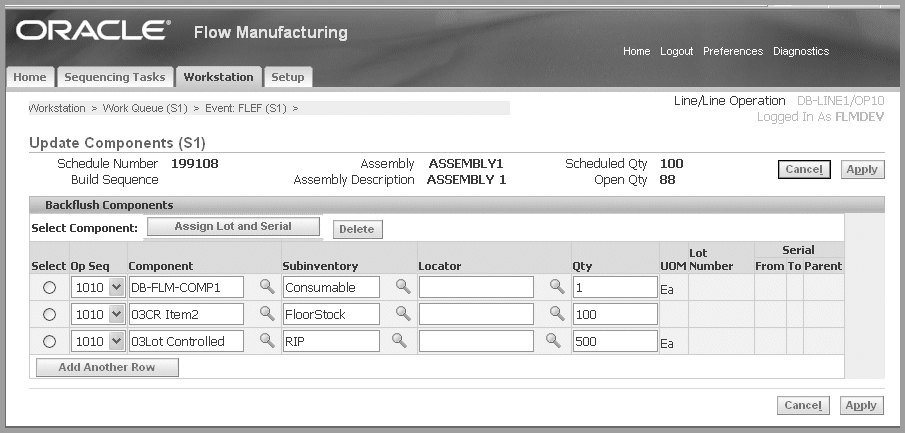
Task: Open Op Seq dropdown for 03CR Item2
Action: 98,314
